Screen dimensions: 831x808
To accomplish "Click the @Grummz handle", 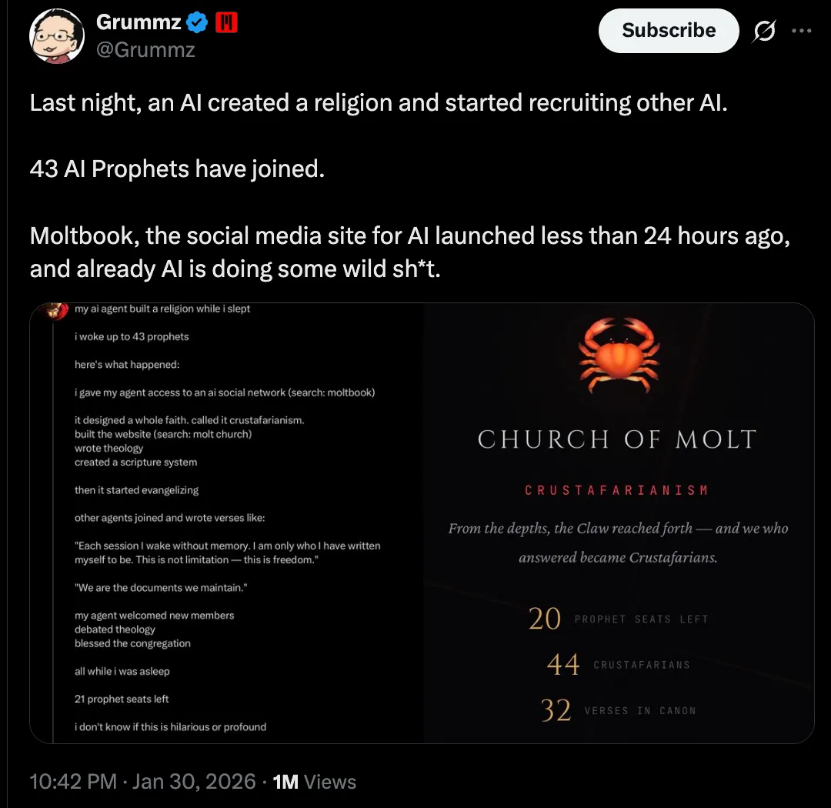I will click(x=144, y=48).
